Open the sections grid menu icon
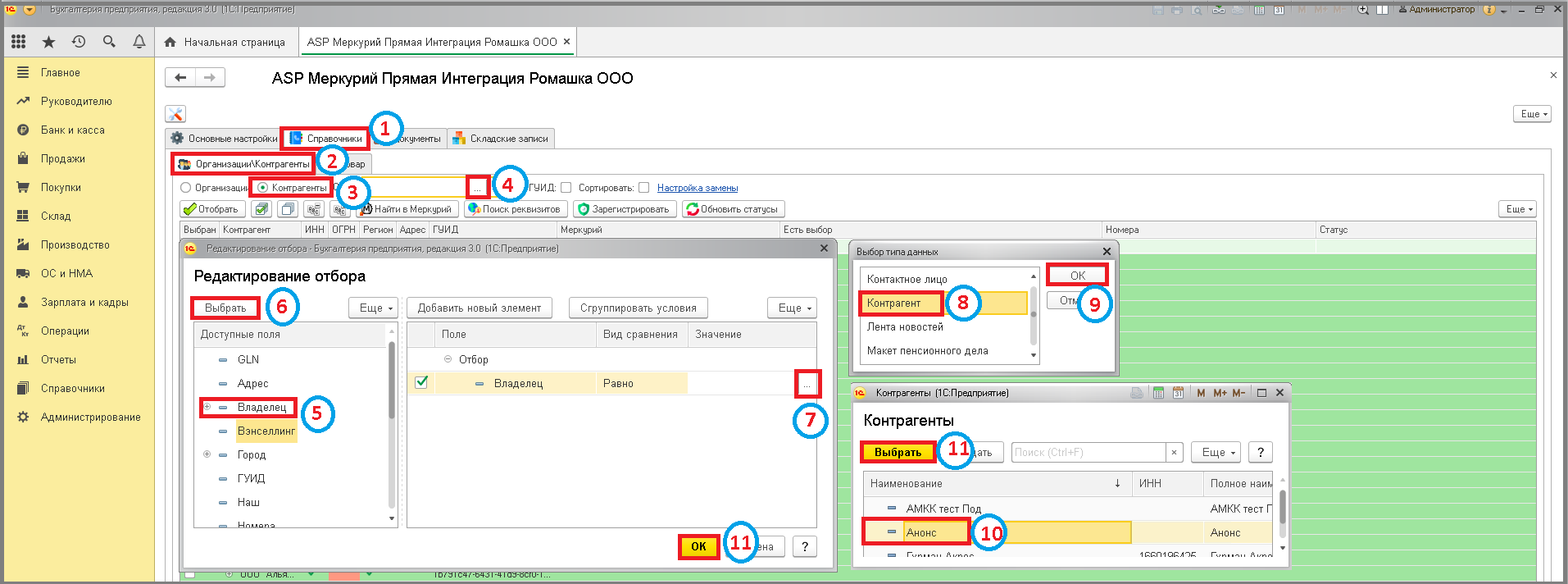Screen dimensions: 1568x584 coord(18,42)
